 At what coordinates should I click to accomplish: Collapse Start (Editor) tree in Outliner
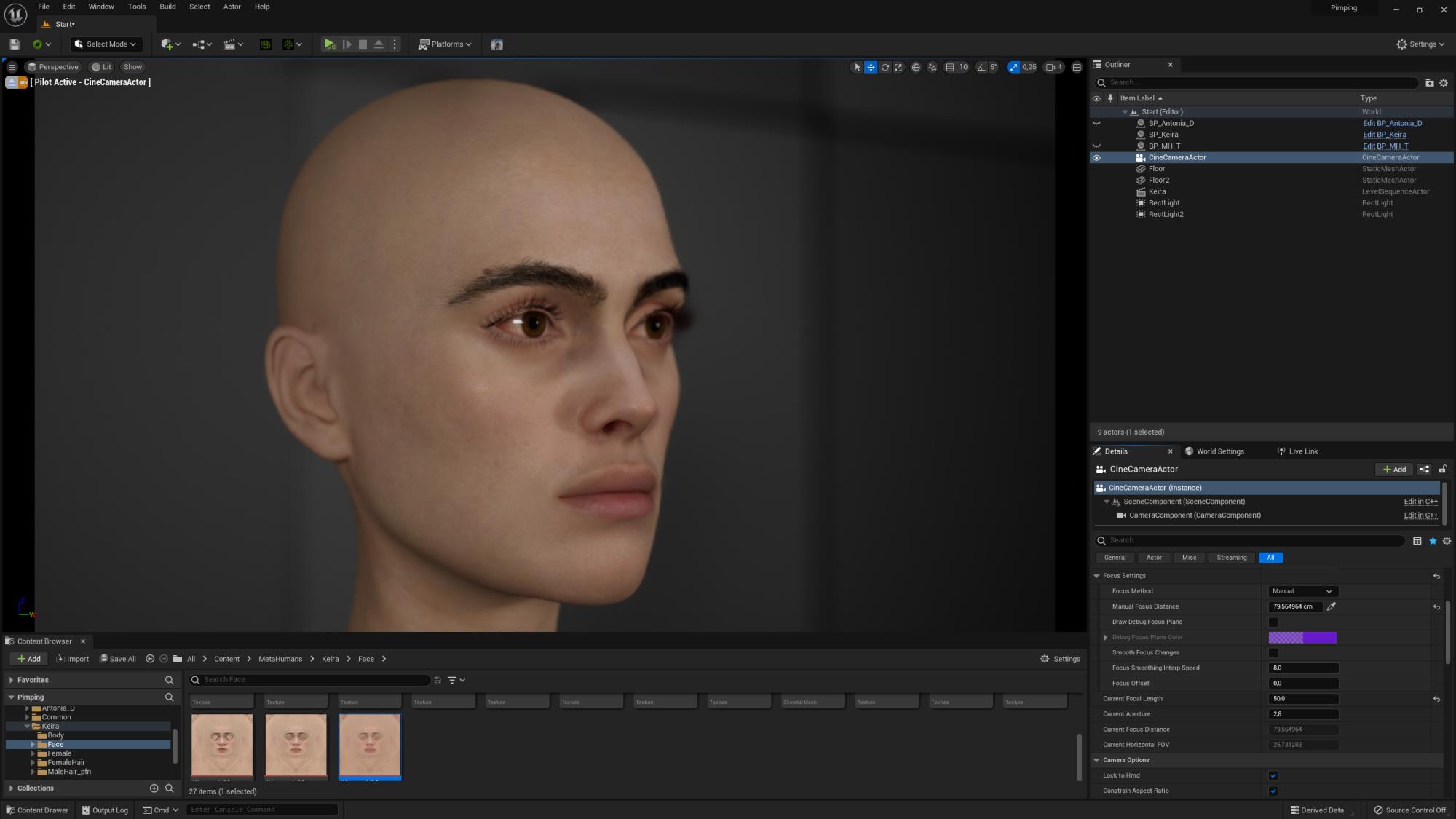tap(1125, 112)
